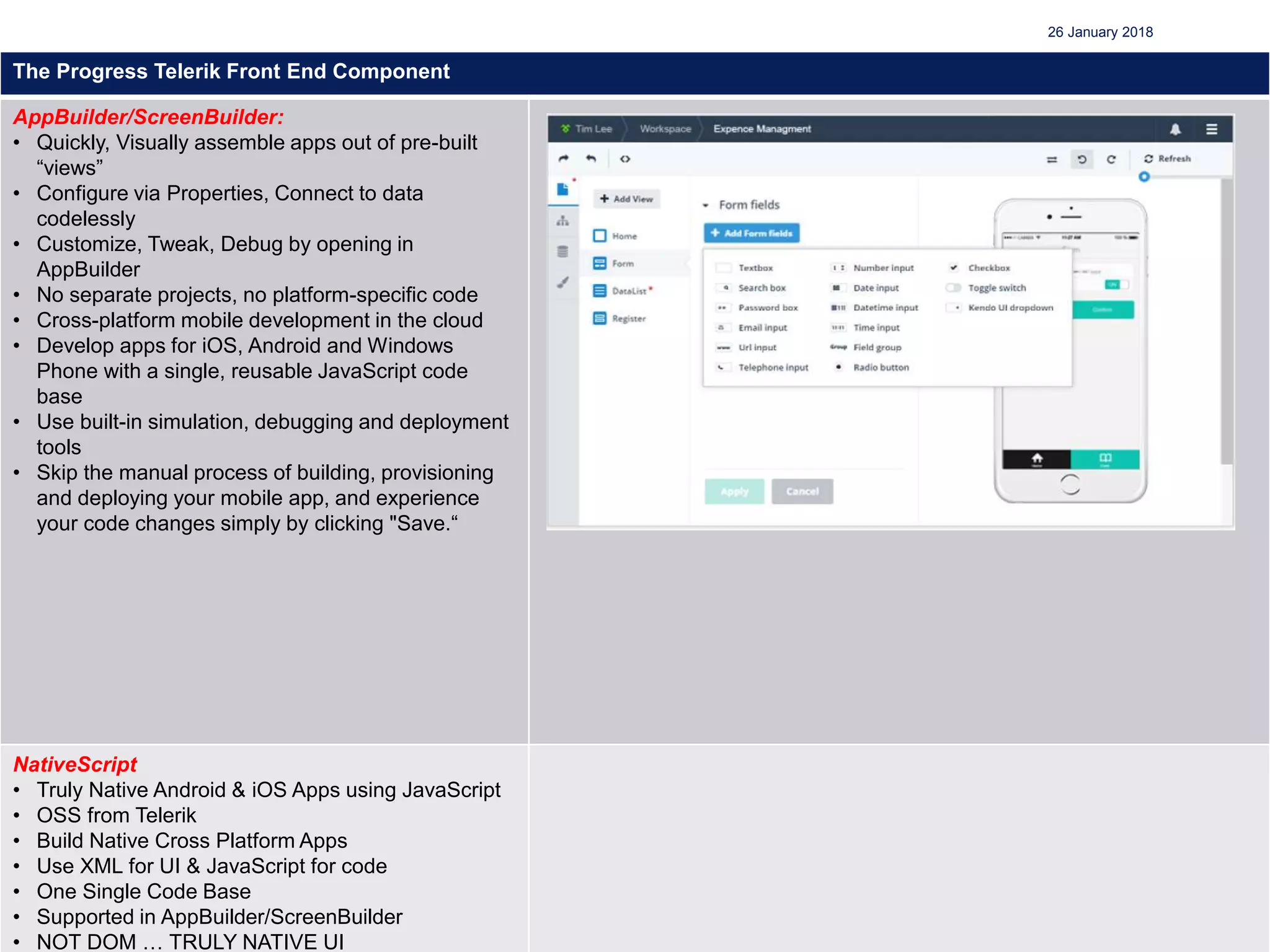The height and width of the screenshot is (952, 1270).
Task: Click the settings sliders icon near Refresh
Action: (1052, 159)
